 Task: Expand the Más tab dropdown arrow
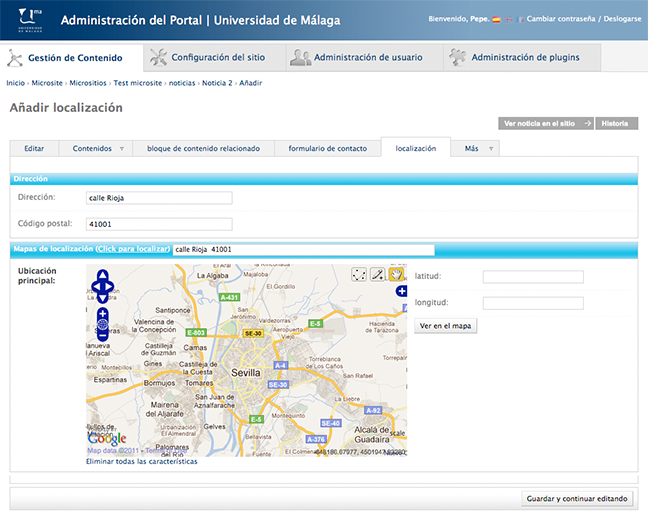(491, 149)
